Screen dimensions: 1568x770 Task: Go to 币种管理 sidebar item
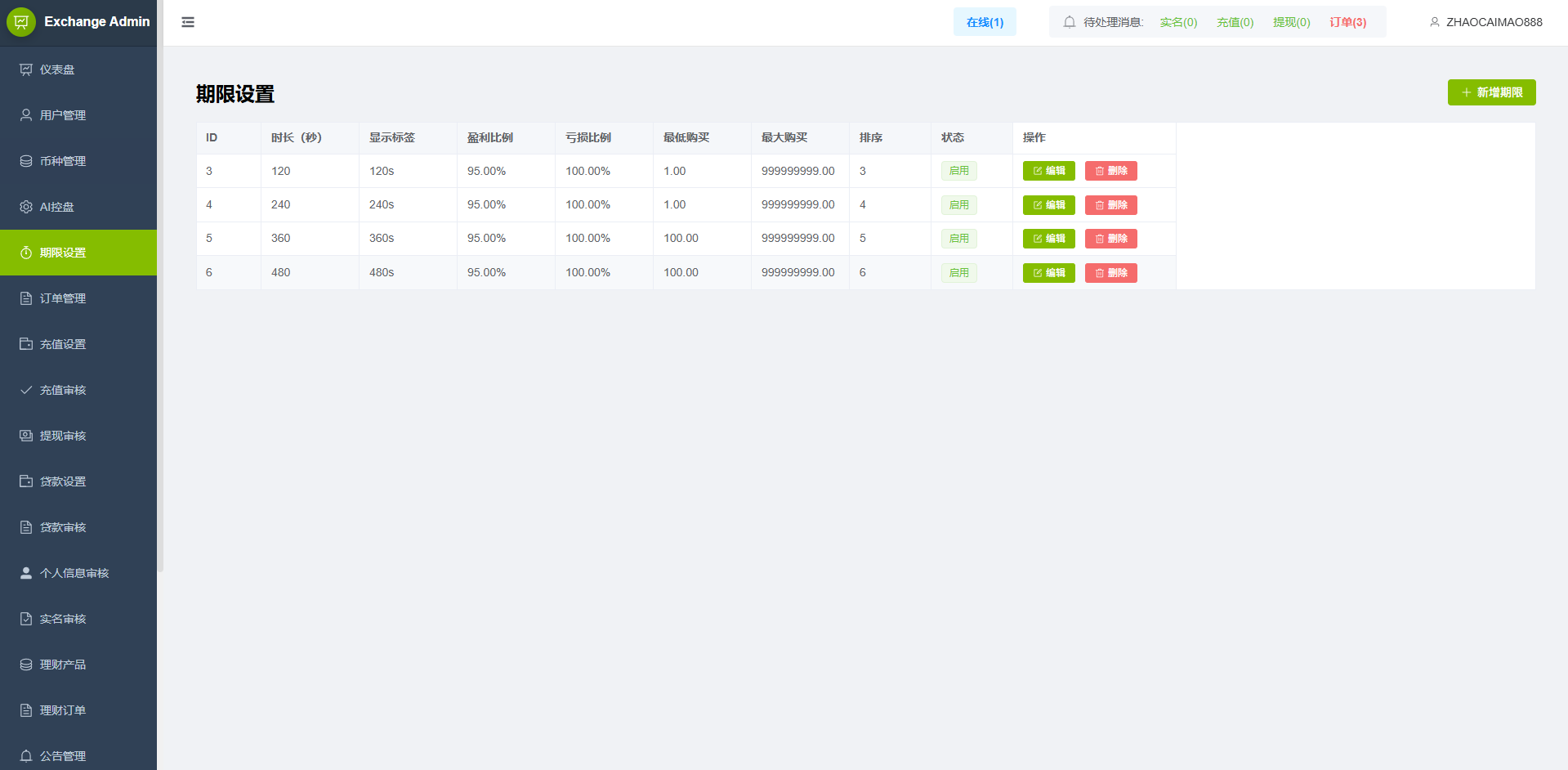coord(63,161)
